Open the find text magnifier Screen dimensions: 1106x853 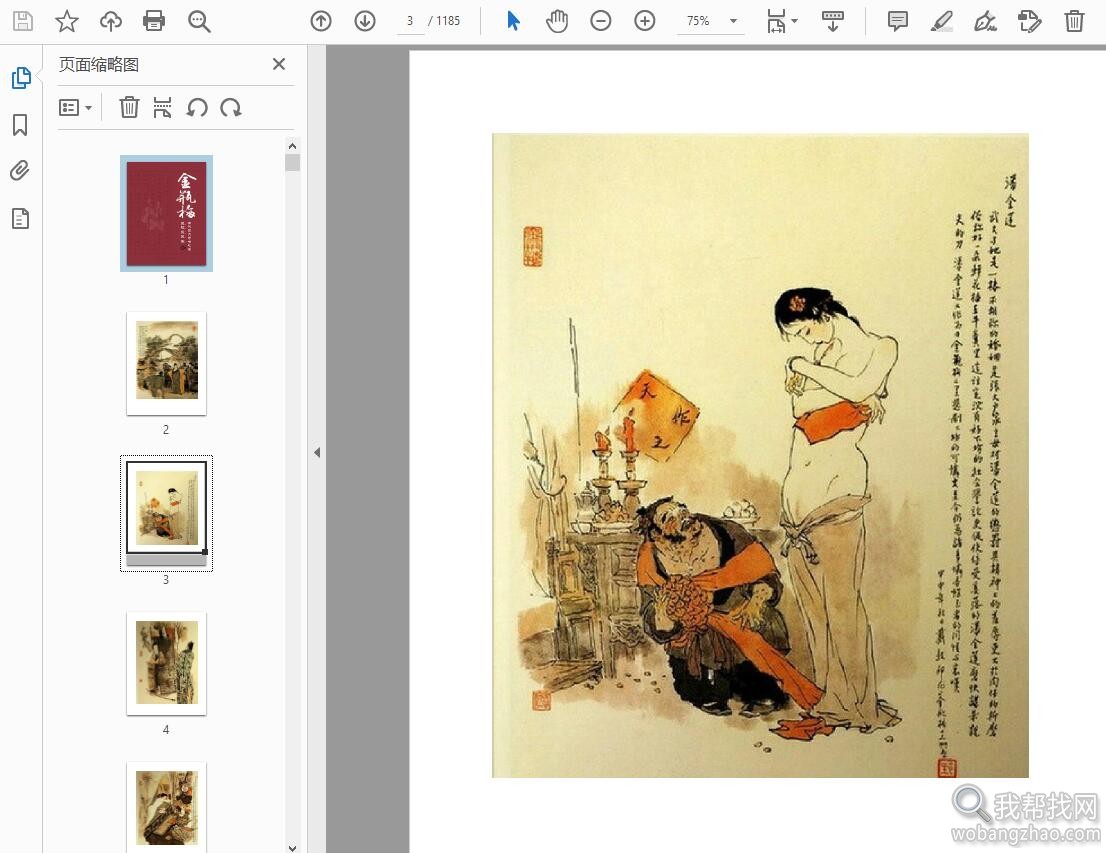coord(199,21)
